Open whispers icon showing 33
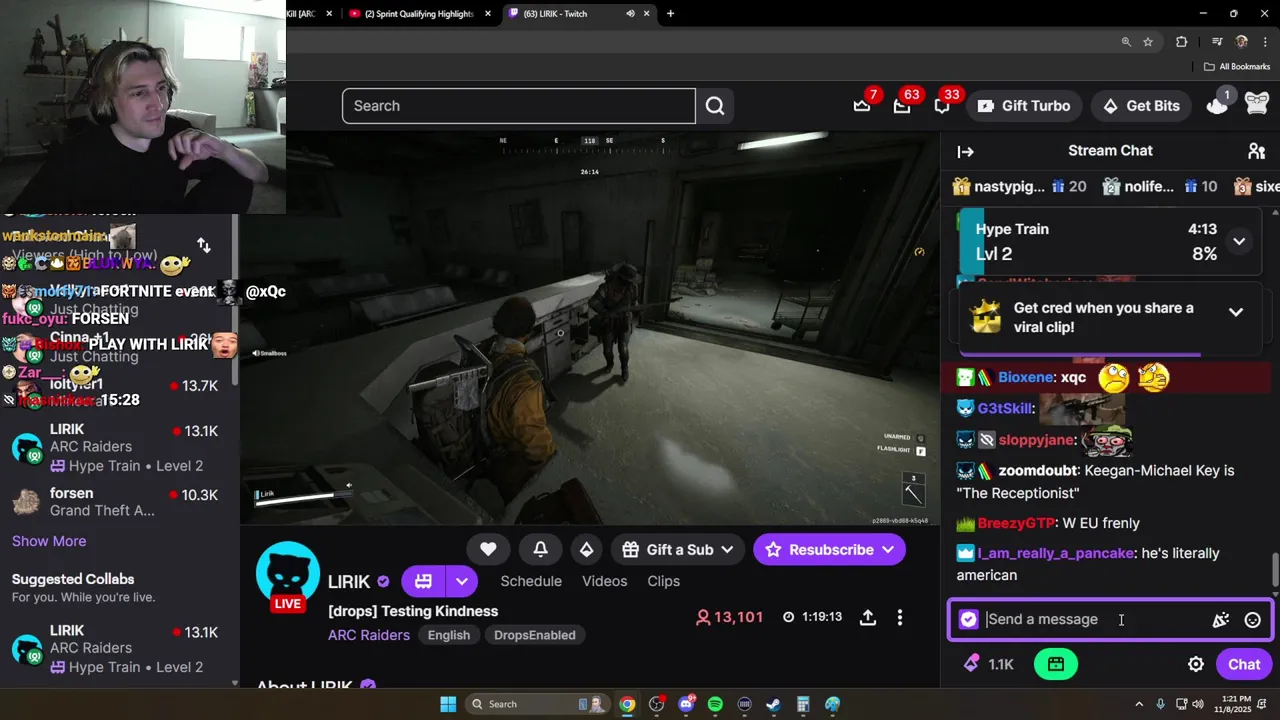The width and height of the screenshot is (1280, 720). (942, 106)
